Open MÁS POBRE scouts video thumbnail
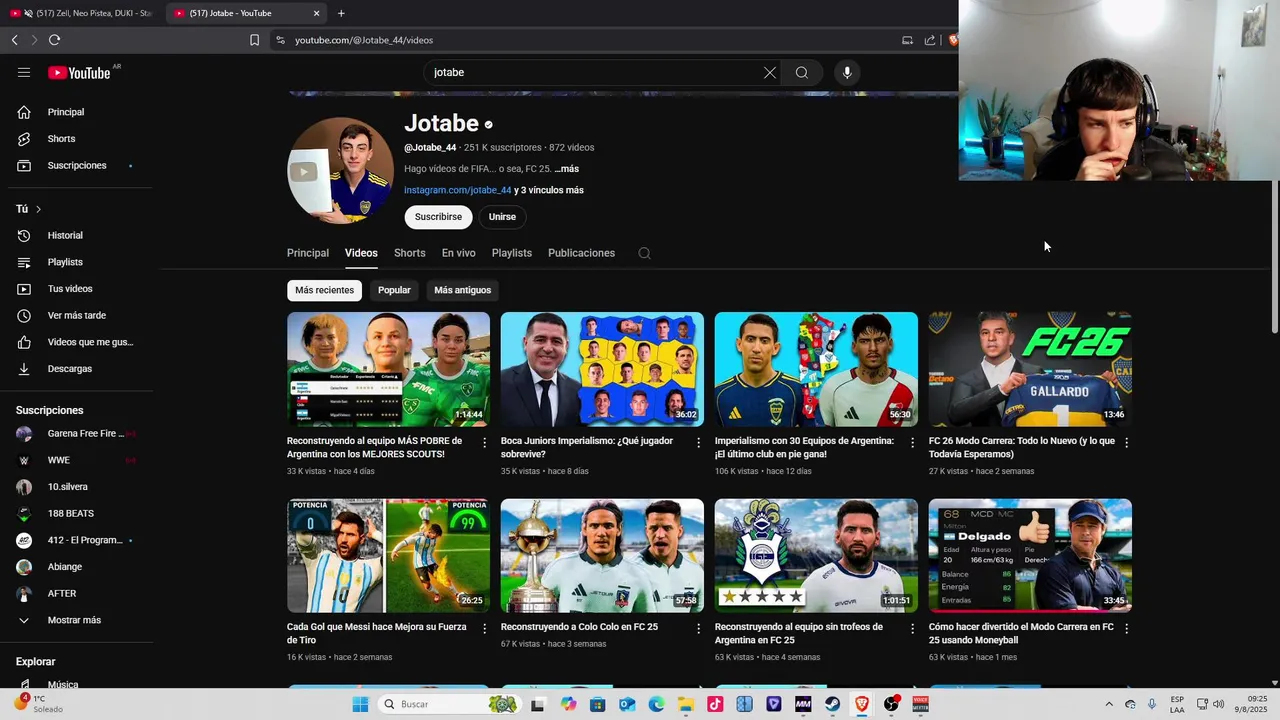 tap(388, 369)
